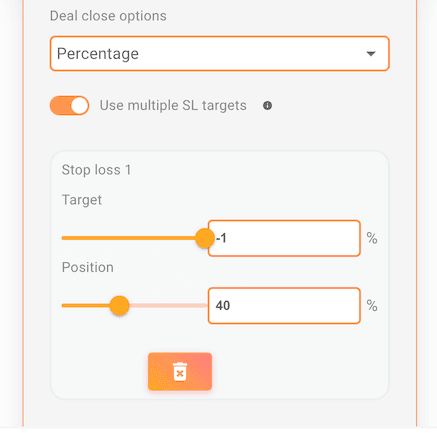Open the Deal close options Percentage dropdown
The image size is (437, 433).
[220, 54]
